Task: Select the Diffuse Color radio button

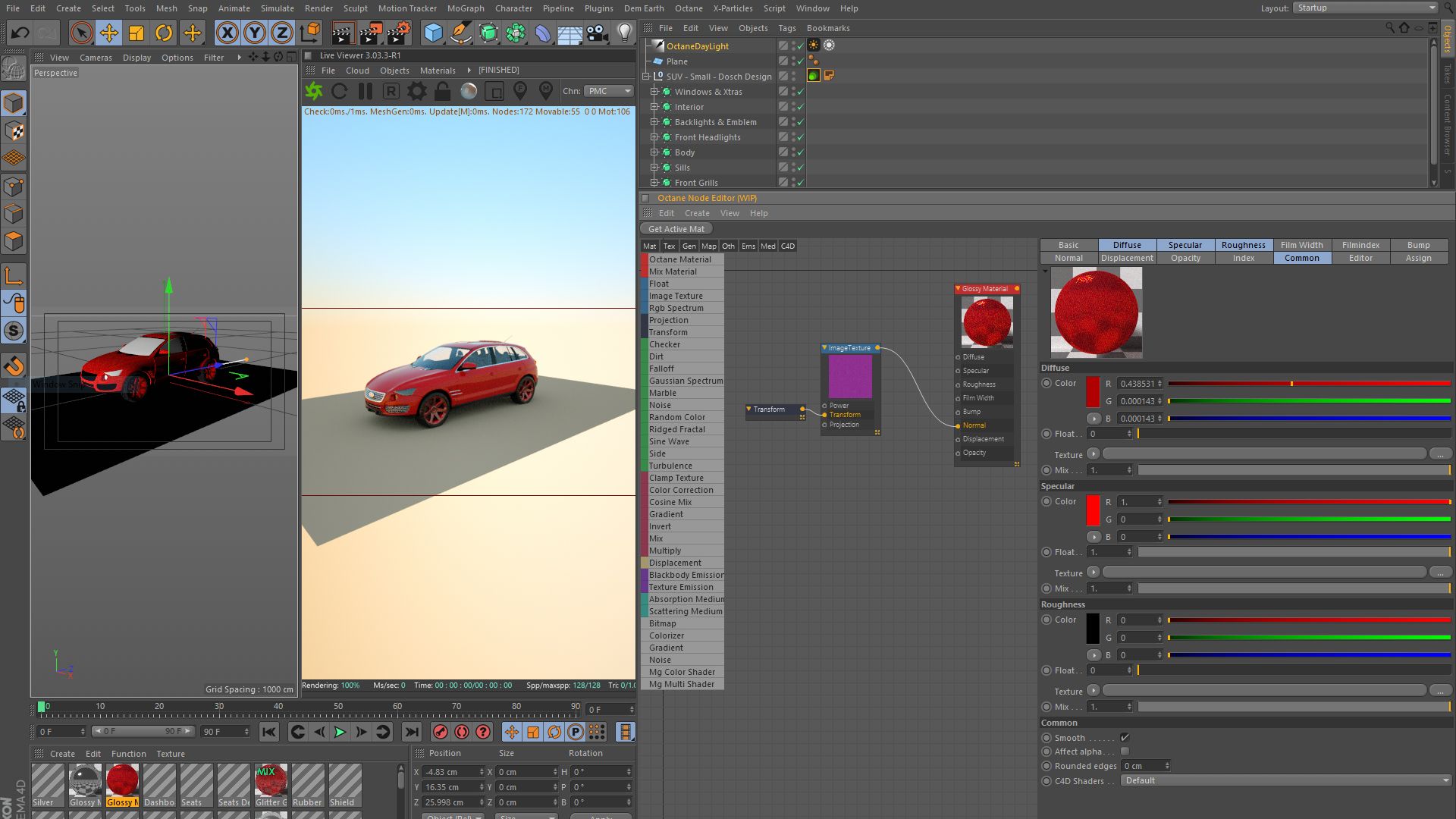Action: coord(1046,383)
